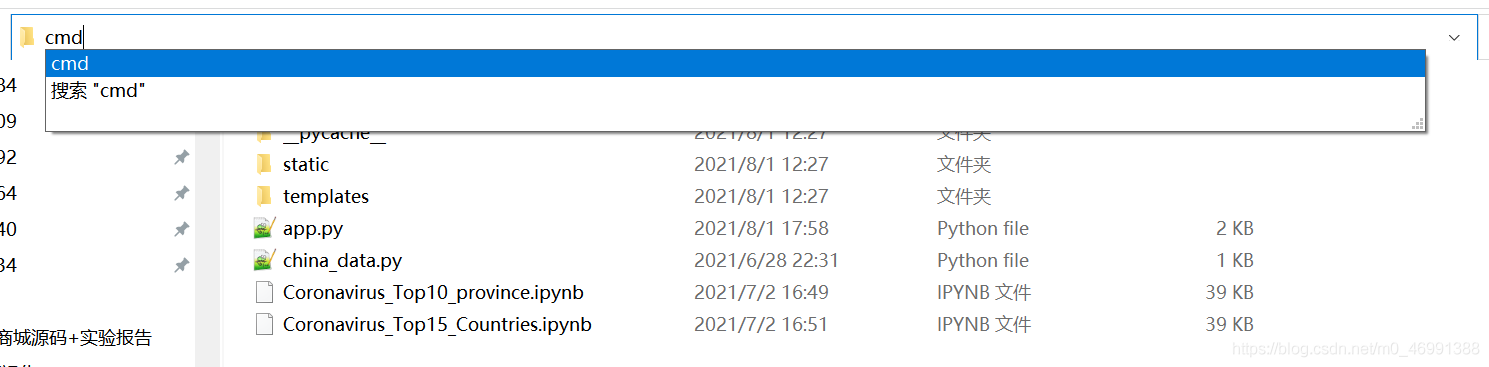Viewport: 1489px width, 367px height.
Task: Click the app.py Python file icon
Action: (264, 228)
